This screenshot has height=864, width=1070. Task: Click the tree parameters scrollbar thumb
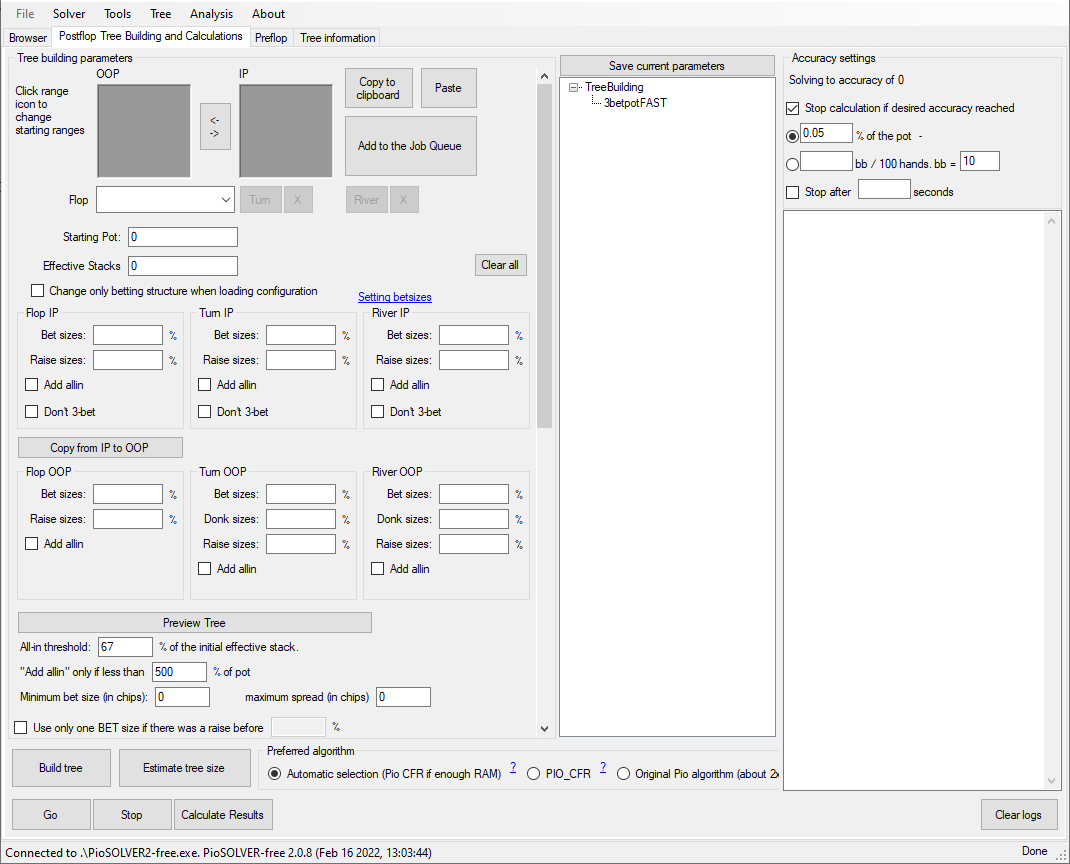tap(544, 256)
